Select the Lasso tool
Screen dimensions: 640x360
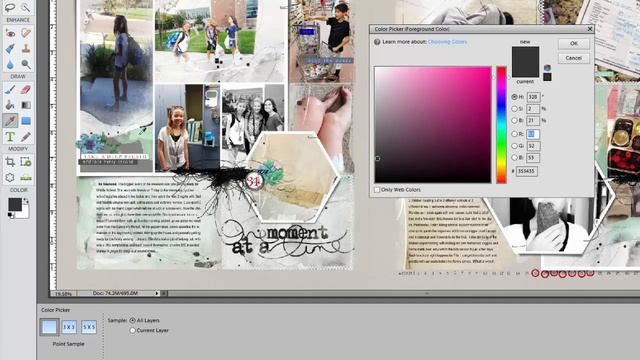tap(10, 7)
